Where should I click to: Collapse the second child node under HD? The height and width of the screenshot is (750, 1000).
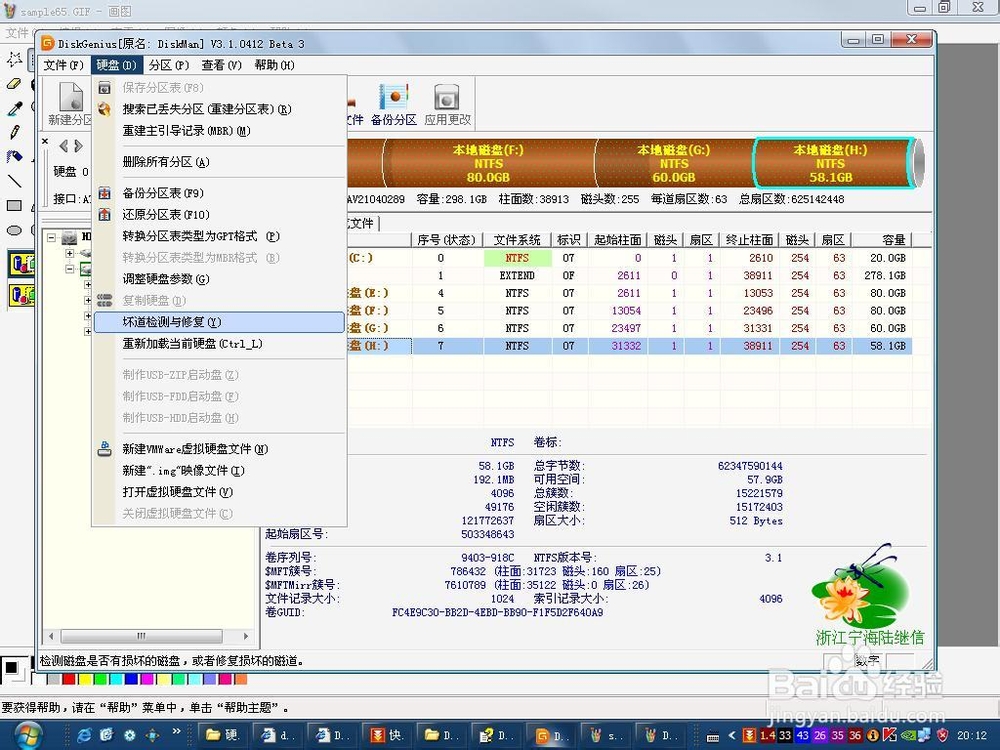pyautogui.click(x=70, y=269)
